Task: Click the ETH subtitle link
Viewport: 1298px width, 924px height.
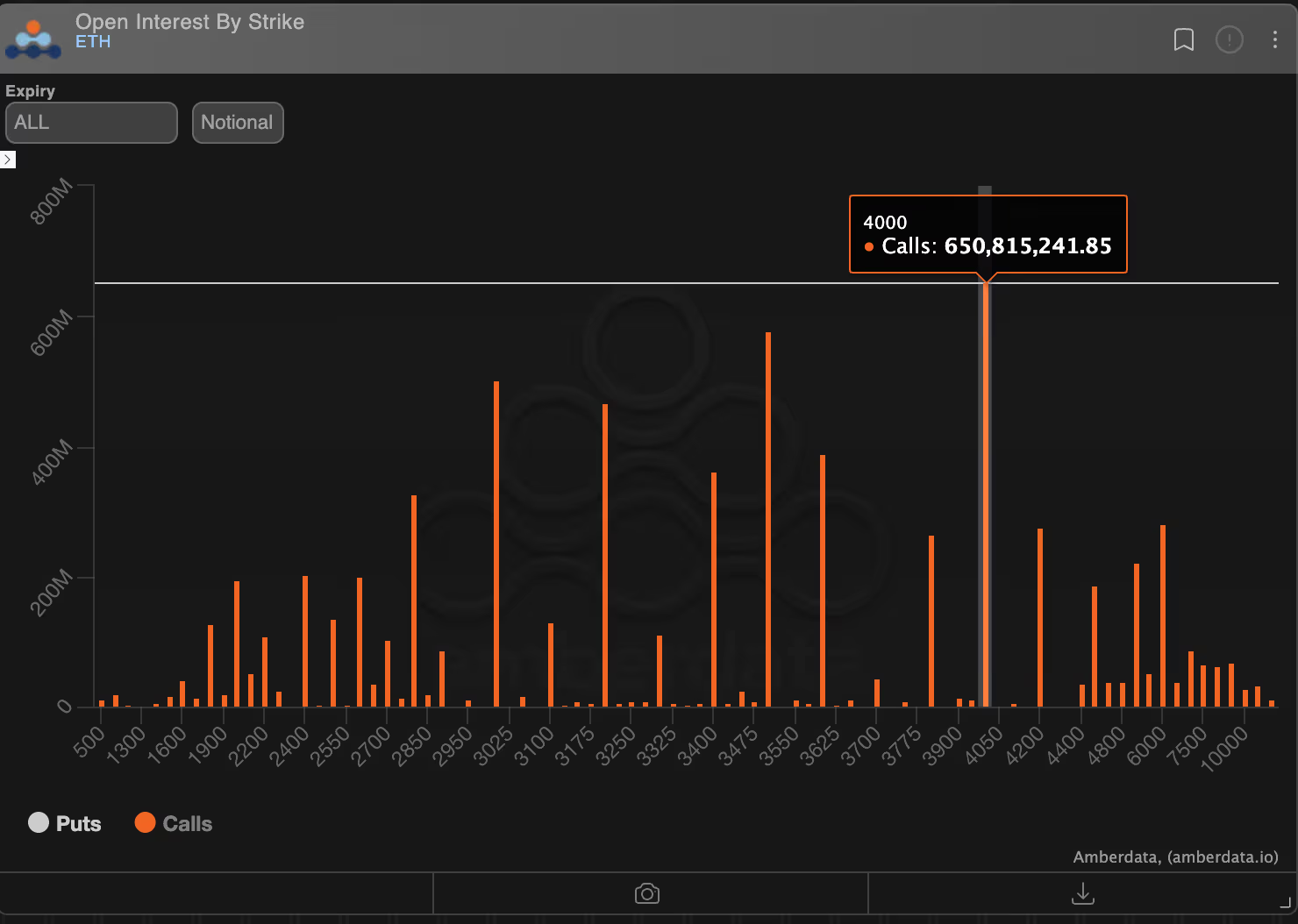Action: tap(93, 42)
